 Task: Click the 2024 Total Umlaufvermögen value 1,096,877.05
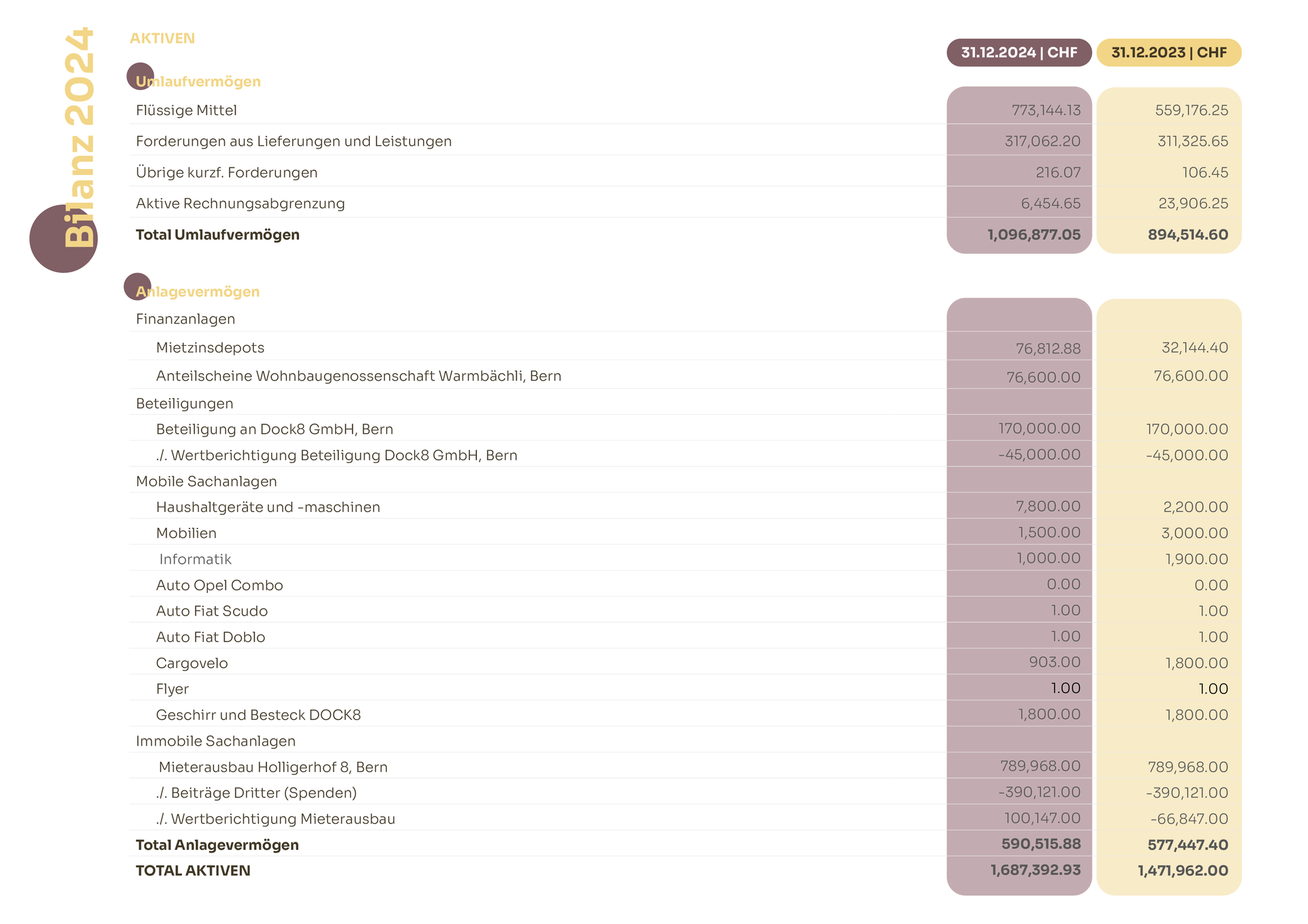(1033, 235)
